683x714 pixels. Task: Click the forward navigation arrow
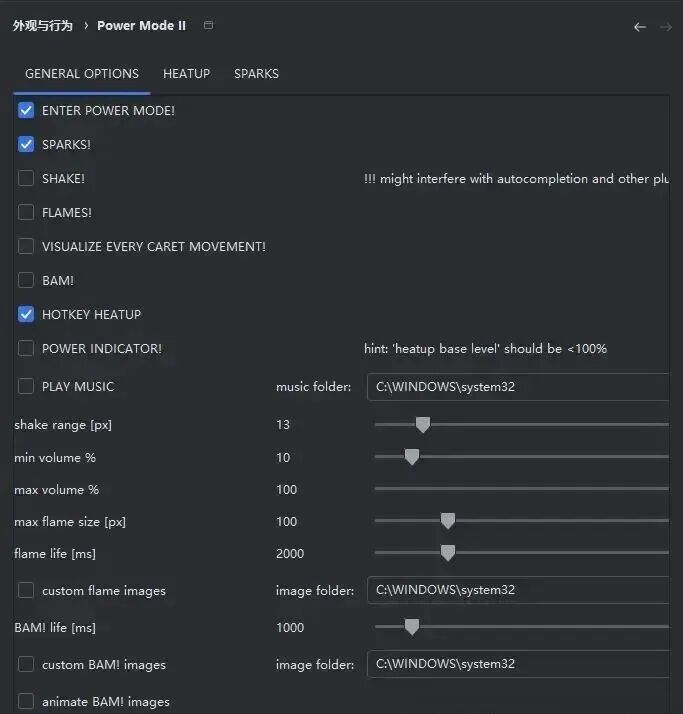tap(666, 27)
